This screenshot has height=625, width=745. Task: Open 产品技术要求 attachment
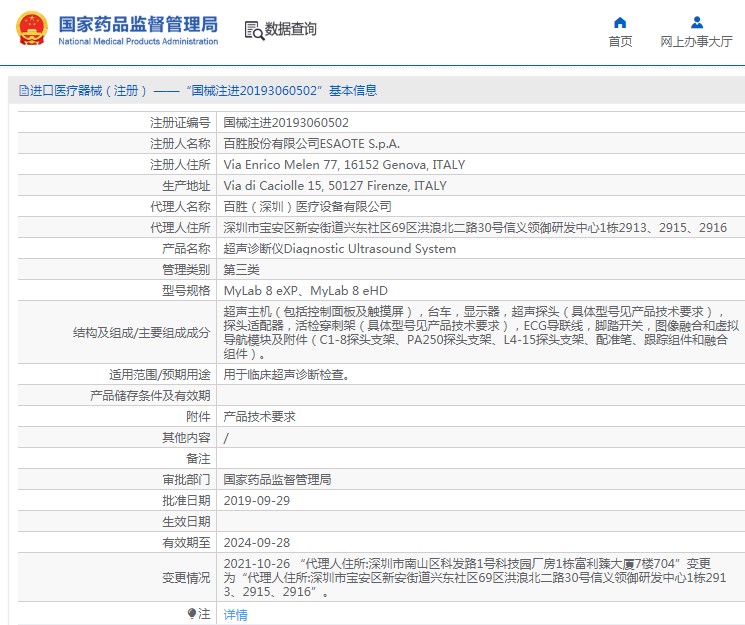[x=259, y=416]
